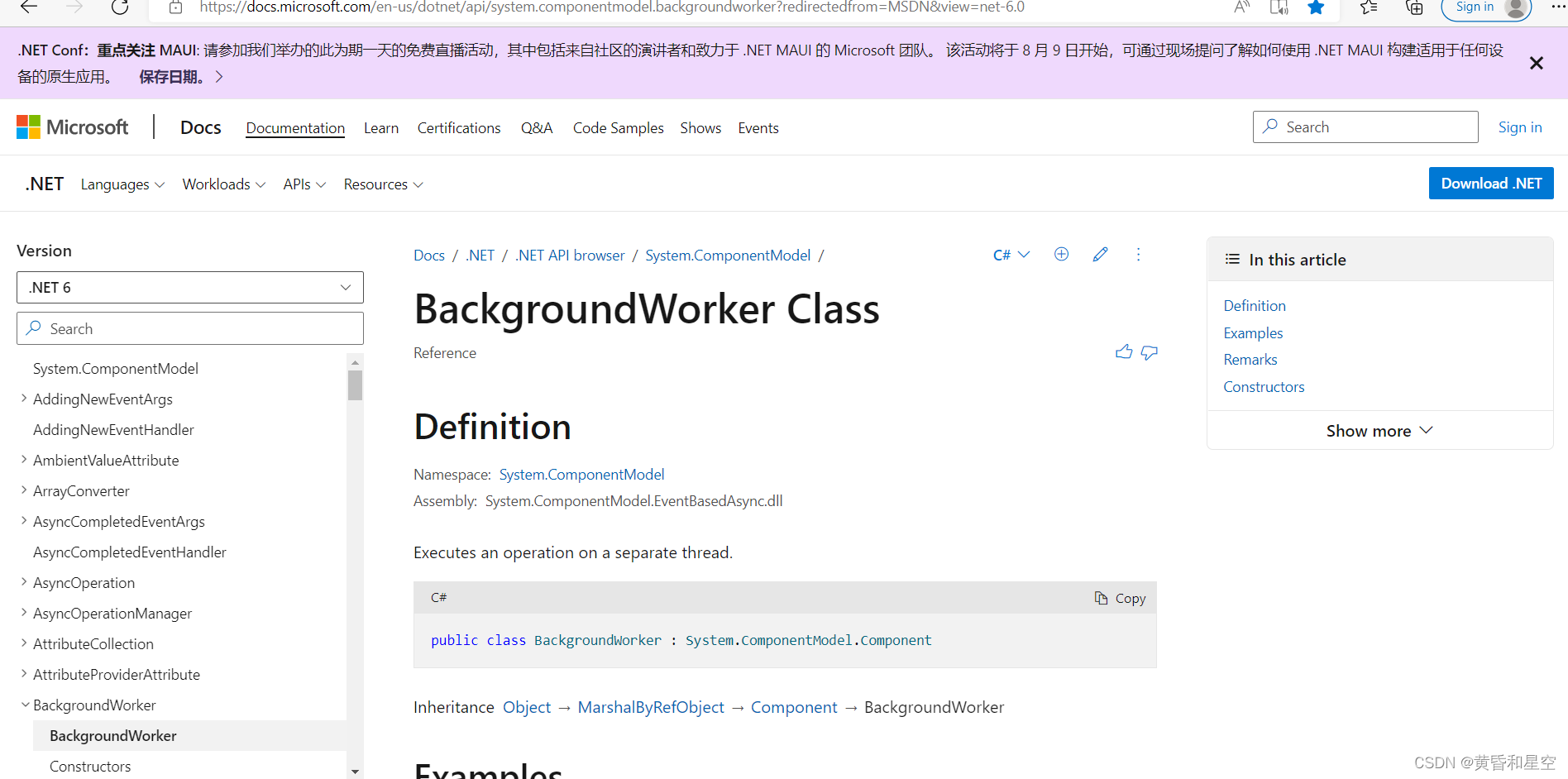1568x779 pixels.
Task: Click the Docs breadcrumb link
Action: point(429,256)
